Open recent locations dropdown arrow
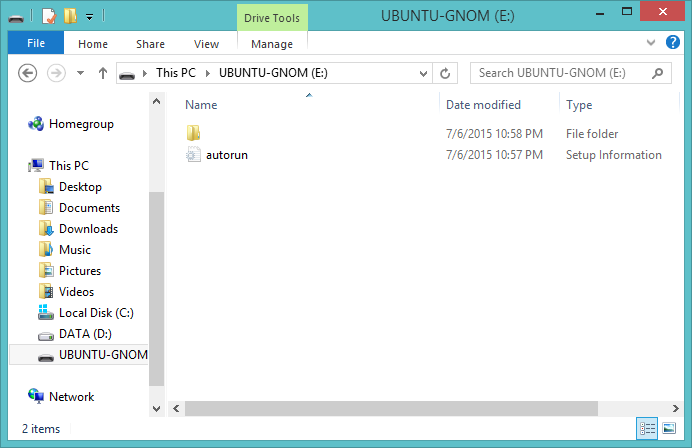This screenshot has height=448, width=692. click(x=80, y=73)
